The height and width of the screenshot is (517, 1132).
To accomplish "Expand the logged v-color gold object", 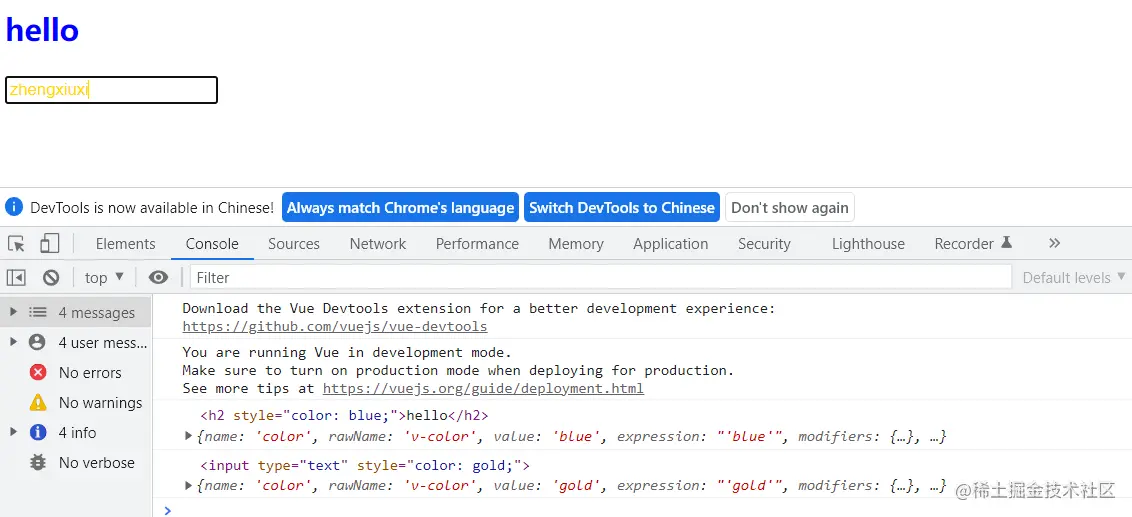I will tap(189, 486).
